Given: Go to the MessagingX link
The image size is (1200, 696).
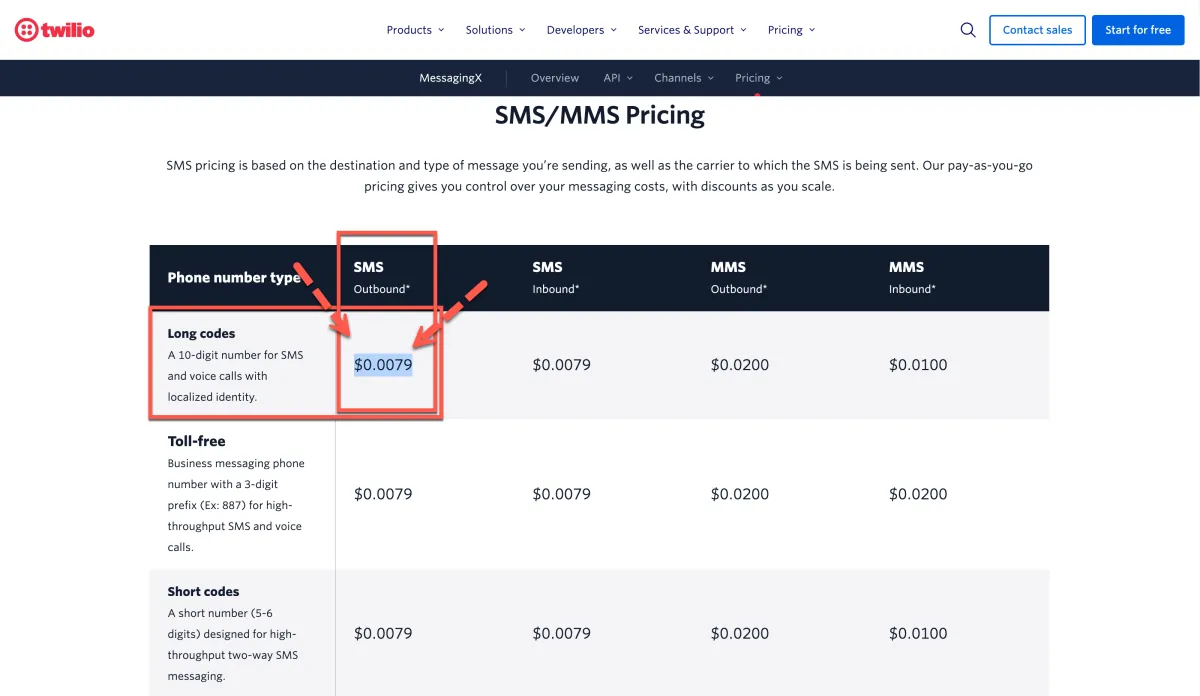Looking at the screenshot, I should [449, 78].
